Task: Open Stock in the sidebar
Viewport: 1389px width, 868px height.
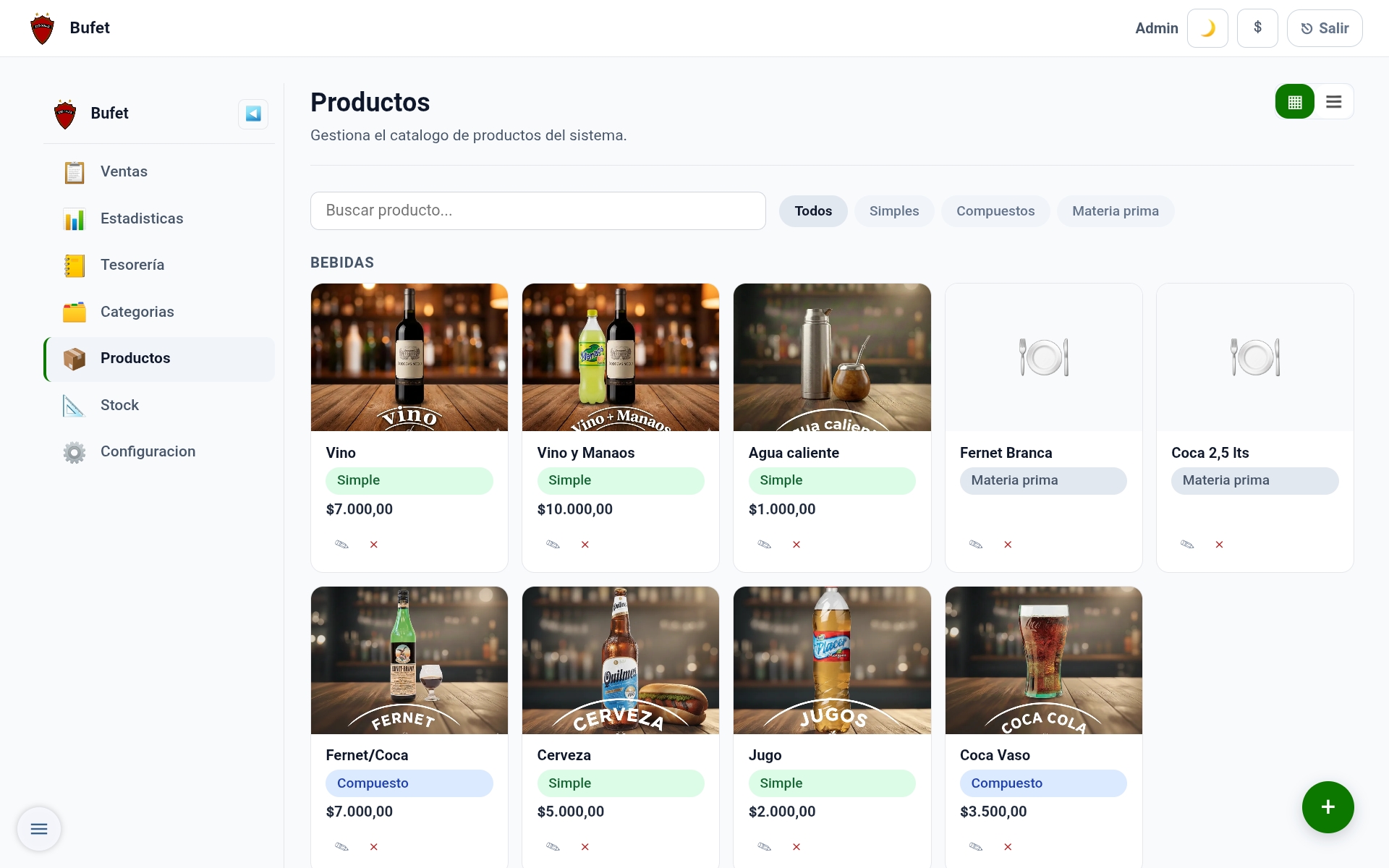Action: [x=159, y=405]
